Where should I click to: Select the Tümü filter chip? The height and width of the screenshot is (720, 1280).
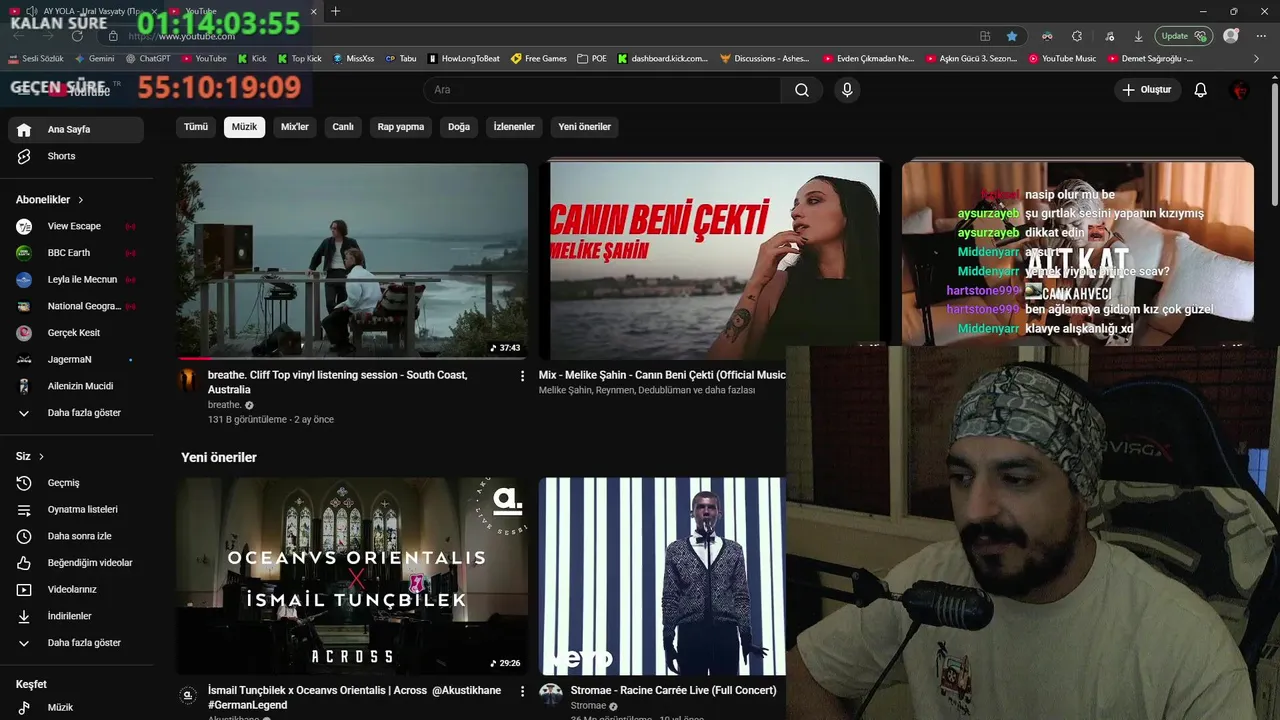(x=196, y=127)
